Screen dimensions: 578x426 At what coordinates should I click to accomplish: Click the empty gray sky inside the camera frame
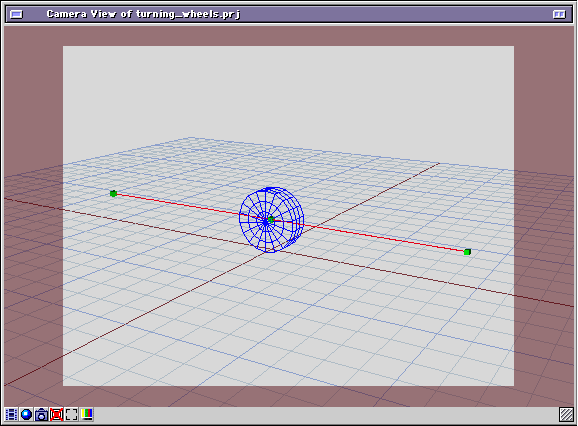[288, 92]
